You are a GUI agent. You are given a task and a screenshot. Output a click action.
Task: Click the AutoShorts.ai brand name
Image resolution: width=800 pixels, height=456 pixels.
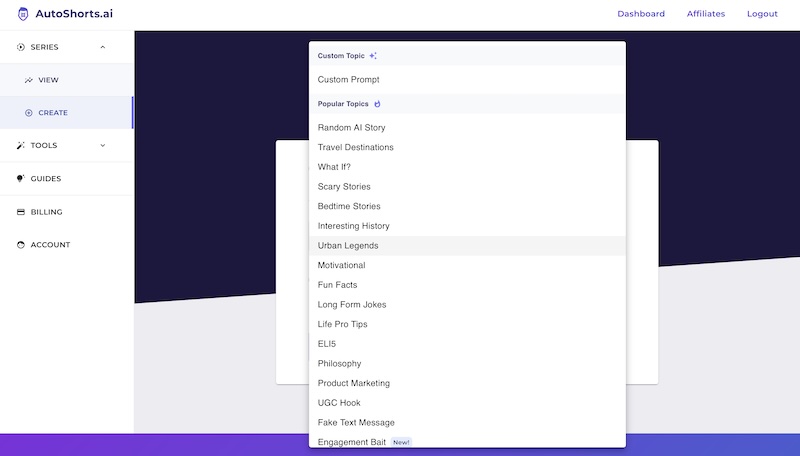click(74, 14)
